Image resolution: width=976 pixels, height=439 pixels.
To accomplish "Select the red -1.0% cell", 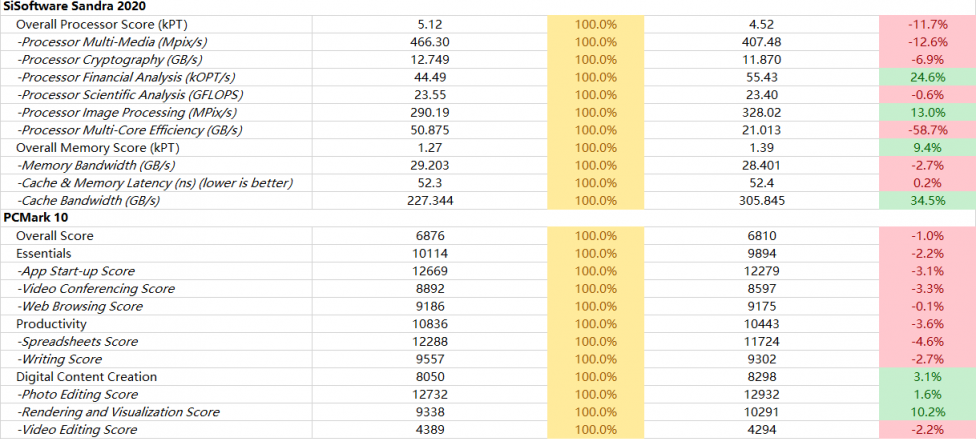I will click(927, 236).
